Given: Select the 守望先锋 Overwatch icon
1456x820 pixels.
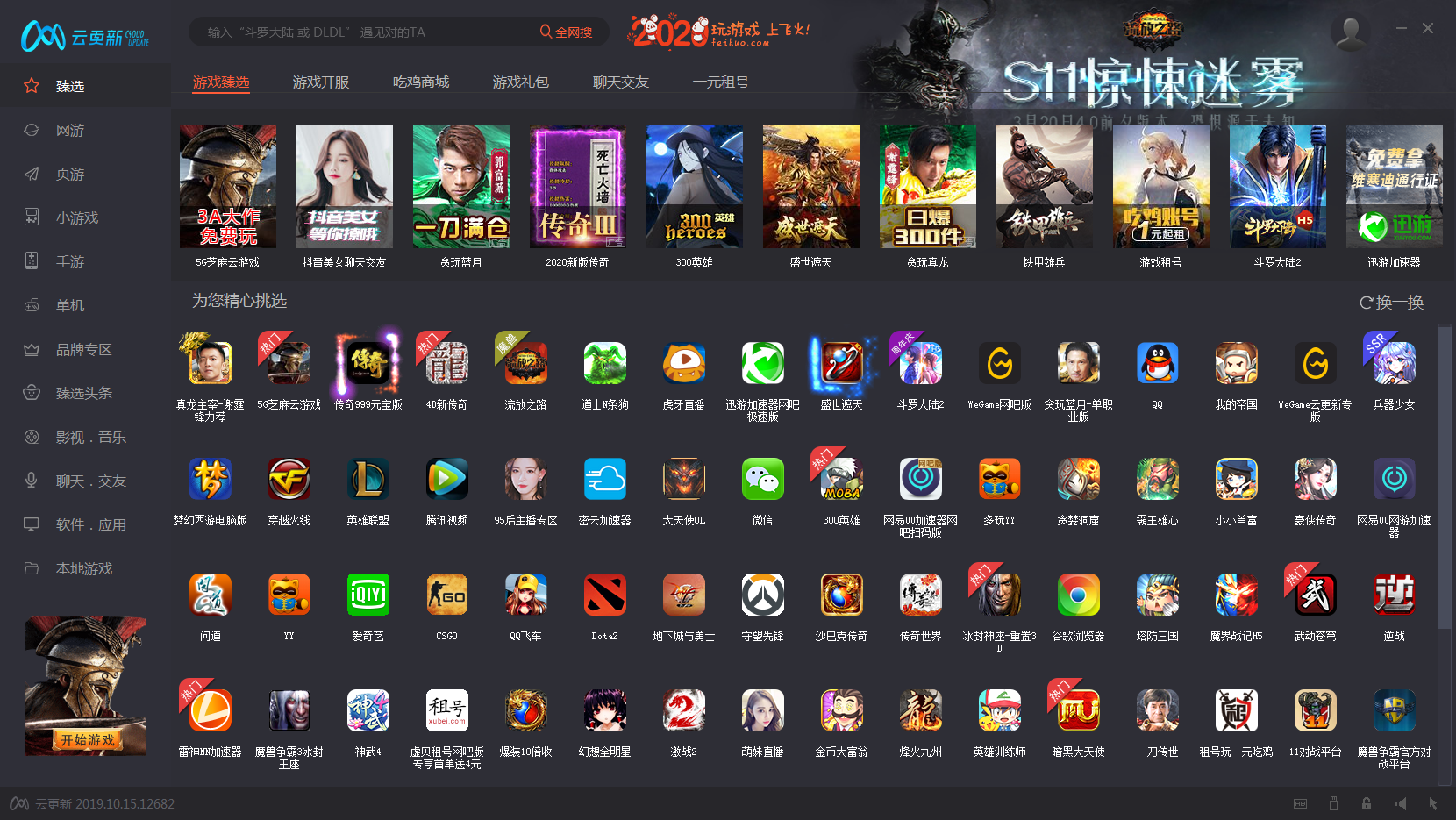Looking at the screenshot, I should (762, 595).
